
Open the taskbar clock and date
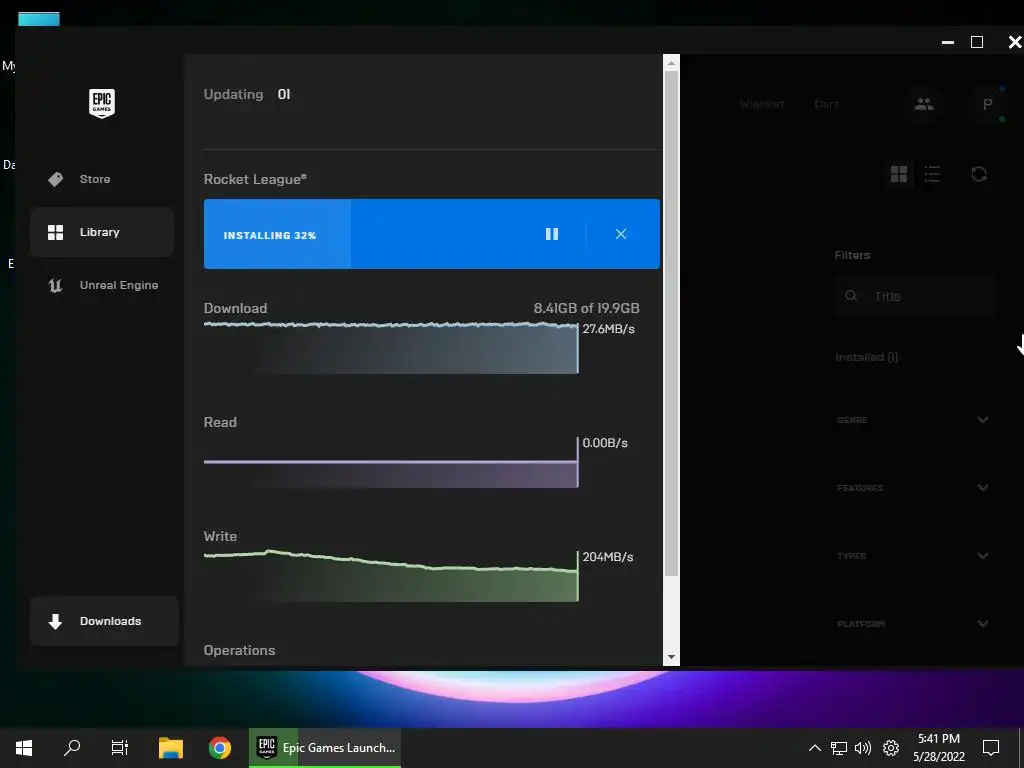(x=939, y=748)
